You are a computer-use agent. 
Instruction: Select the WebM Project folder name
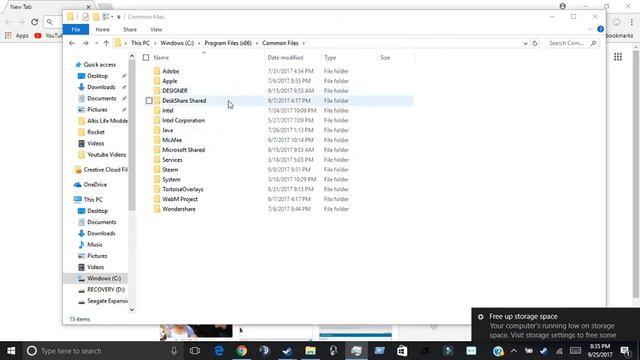point(180,199)
